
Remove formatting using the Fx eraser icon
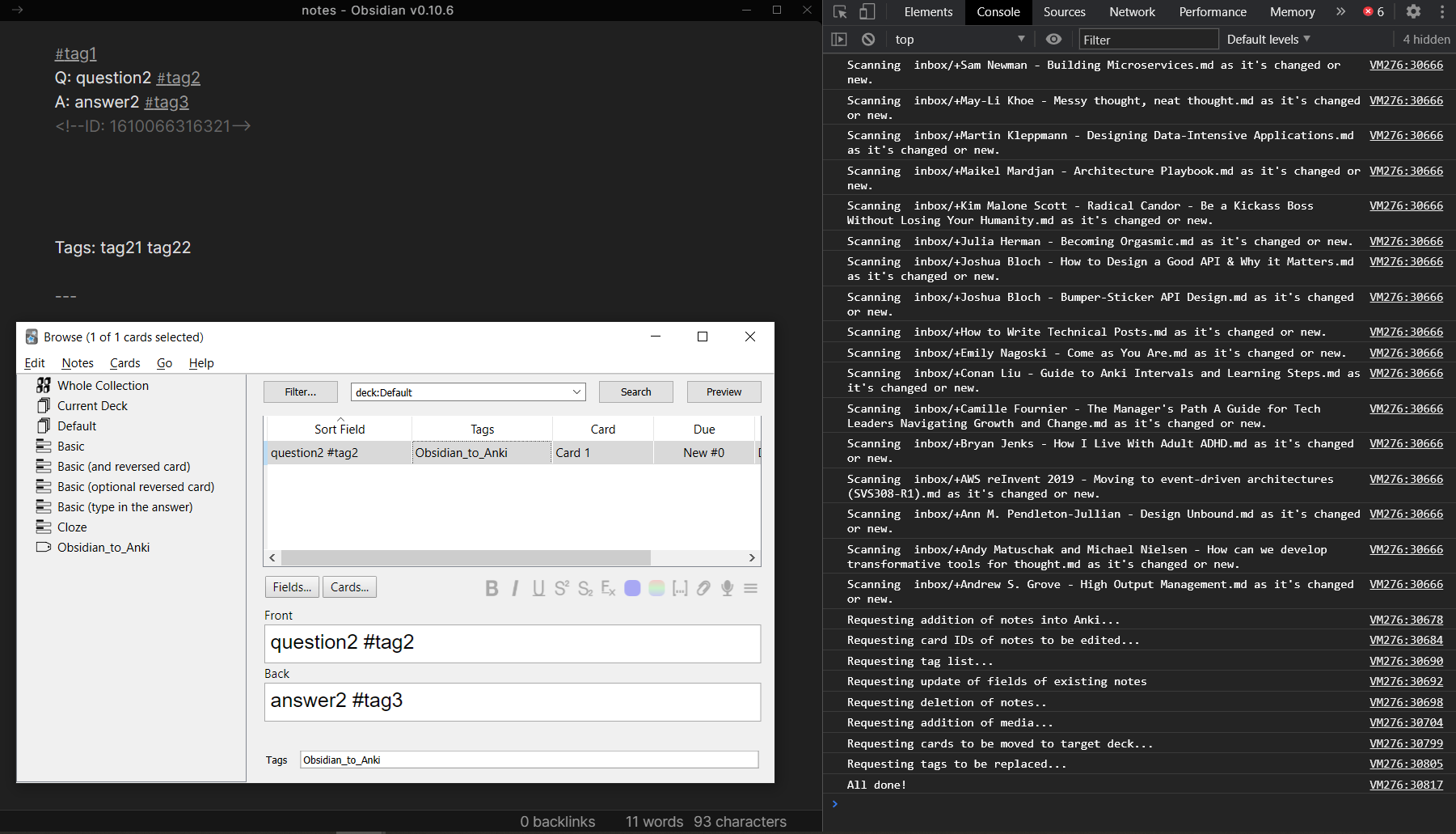[x=608, y=588]
